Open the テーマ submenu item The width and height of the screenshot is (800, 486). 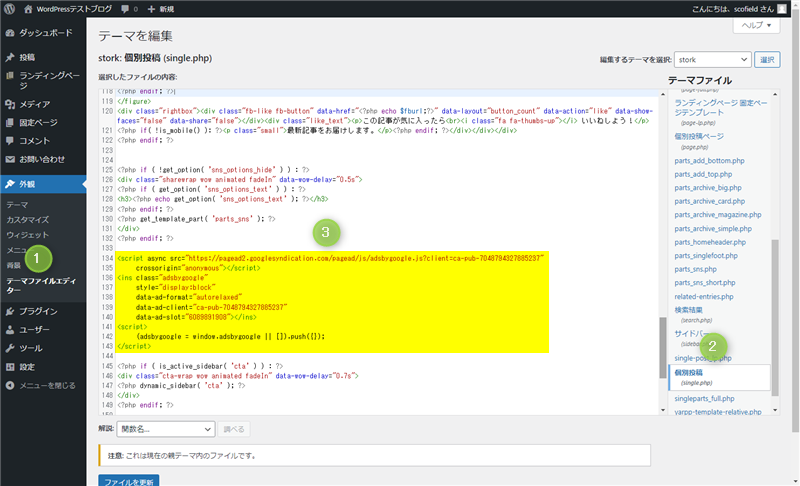click(17, 204)
